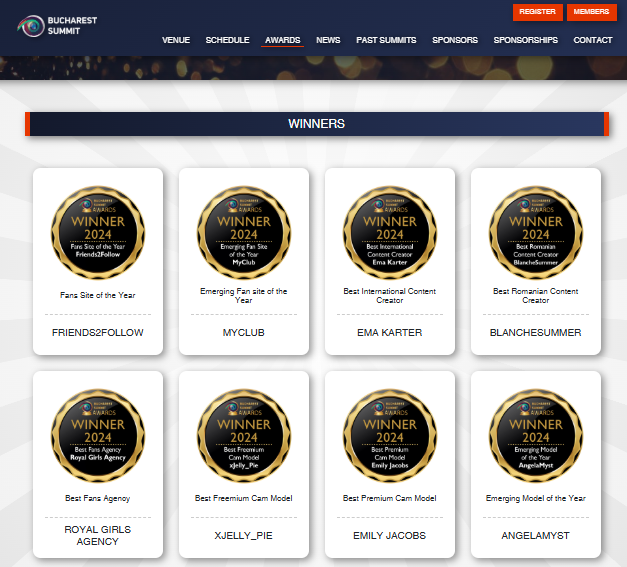The image size is (627, 567).
Task: Open the Venue menu item
Action: [x=176, y=41]
